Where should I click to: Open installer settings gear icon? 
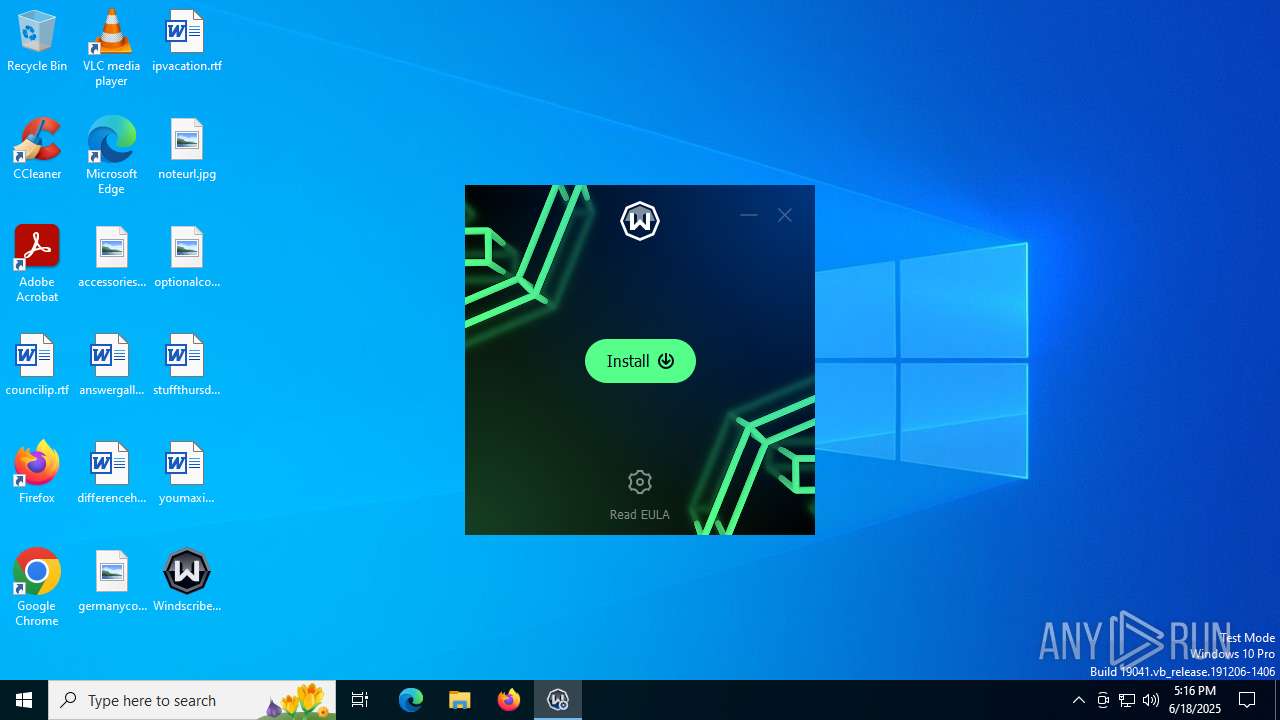coord(640,482)
